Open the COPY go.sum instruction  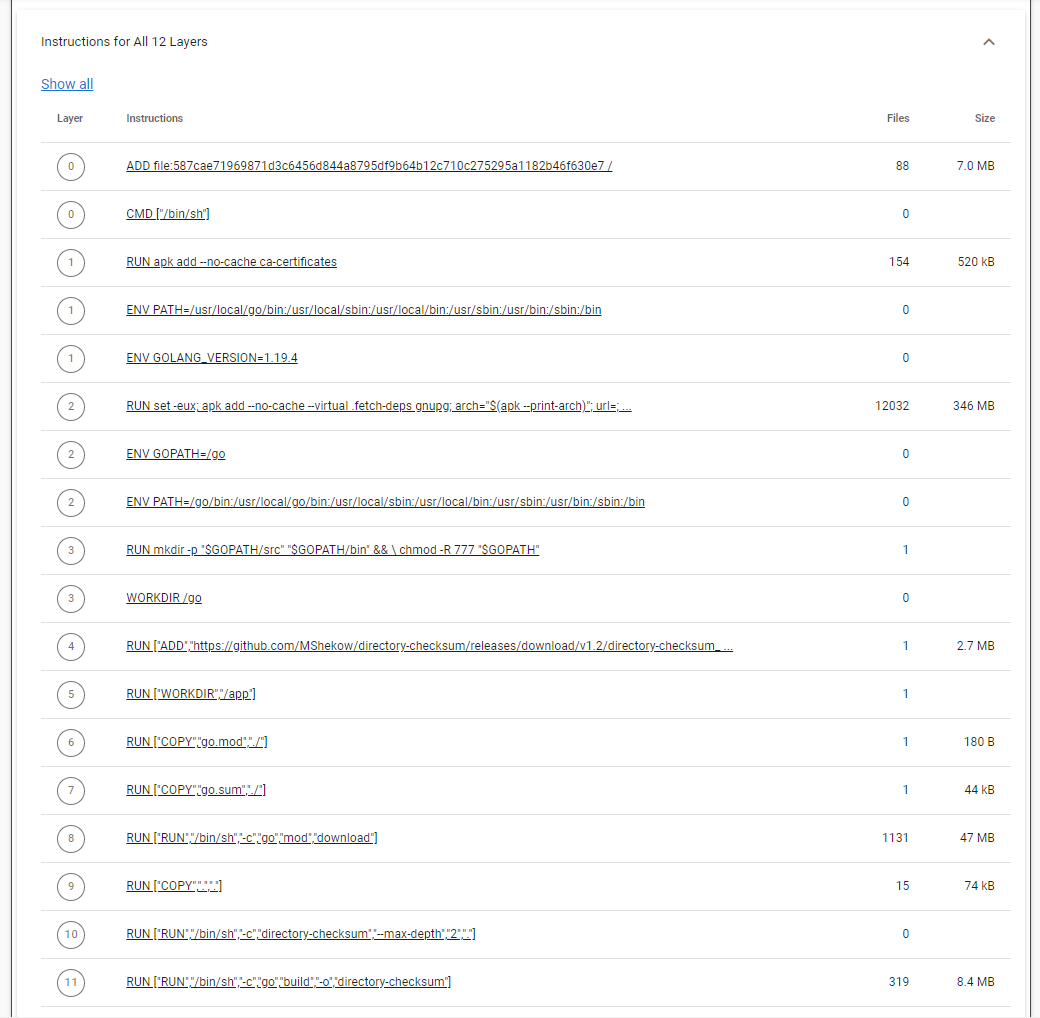point(196,790)
